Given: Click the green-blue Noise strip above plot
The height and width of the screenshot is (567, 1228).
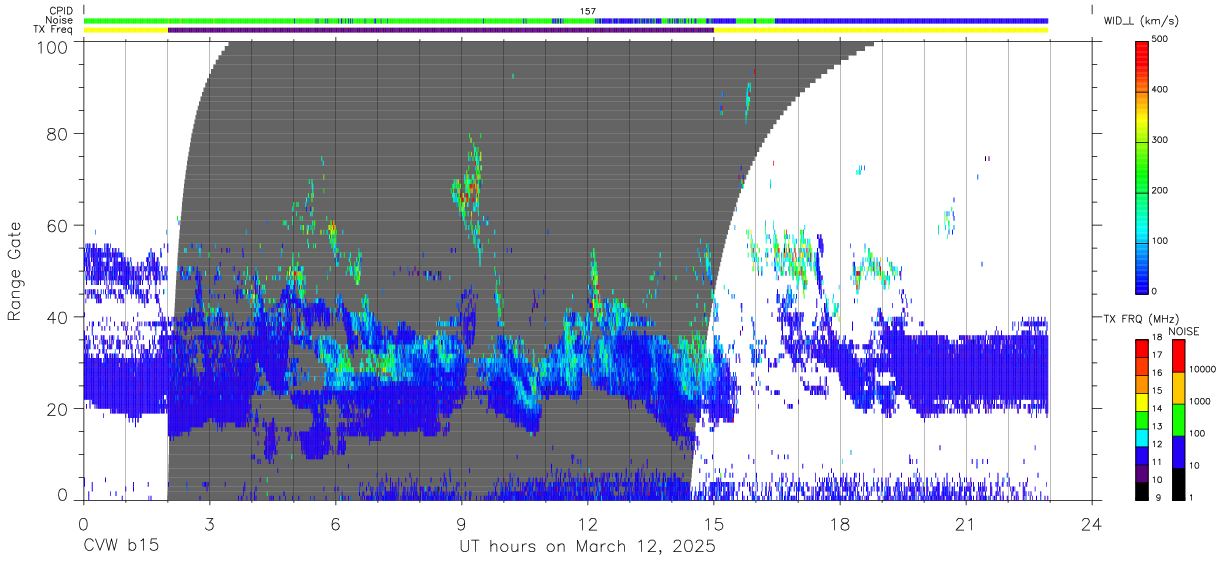Looking at the screenshot, I should pyautogui.click(x=566, y=20).
